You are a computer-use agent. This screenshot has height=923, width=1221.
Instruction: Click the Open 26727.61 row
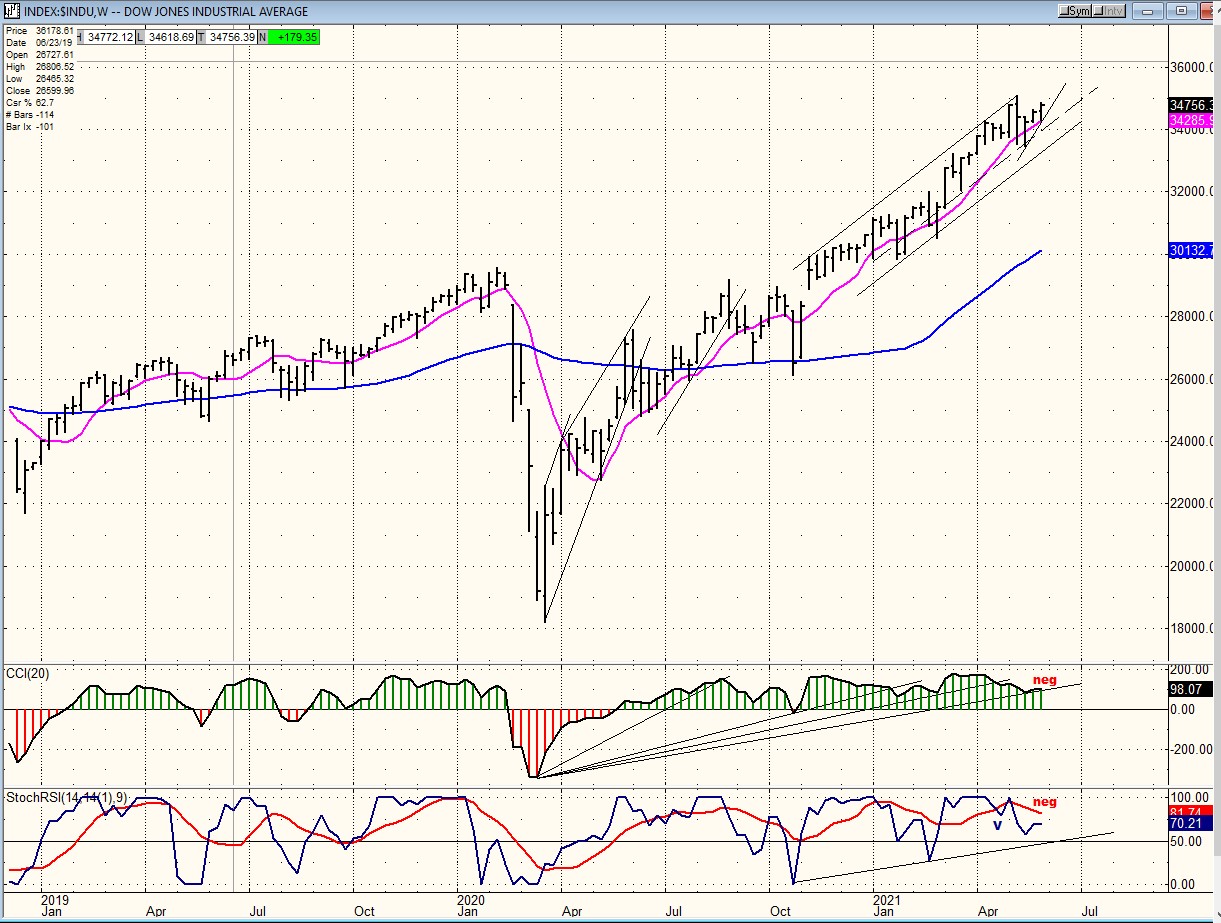tap(39, 55)
